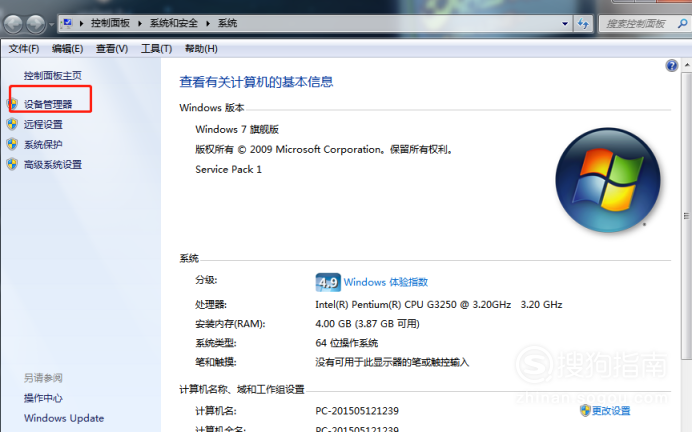The height and width of the screenshot is (432, 692).
Task: Open 高级系统设置 link
Action: pyautogui.click(x=53, y=165)
